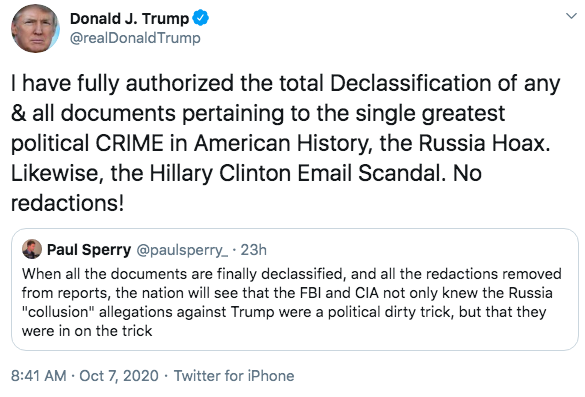Click the word Declassification in the tweet

point(410,83)
